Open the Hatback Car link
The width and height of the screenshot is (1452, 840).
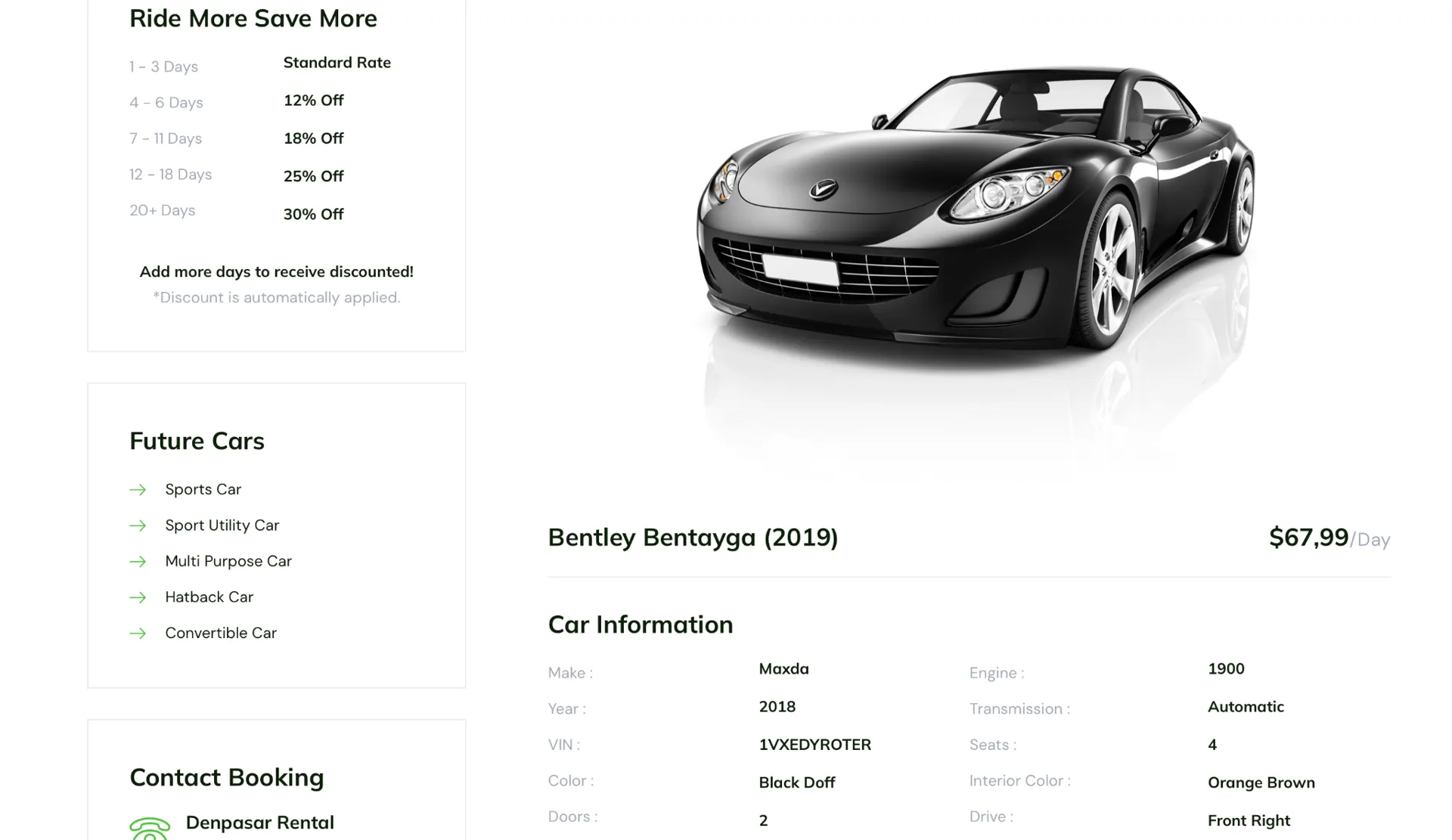[x=209, y=597]
